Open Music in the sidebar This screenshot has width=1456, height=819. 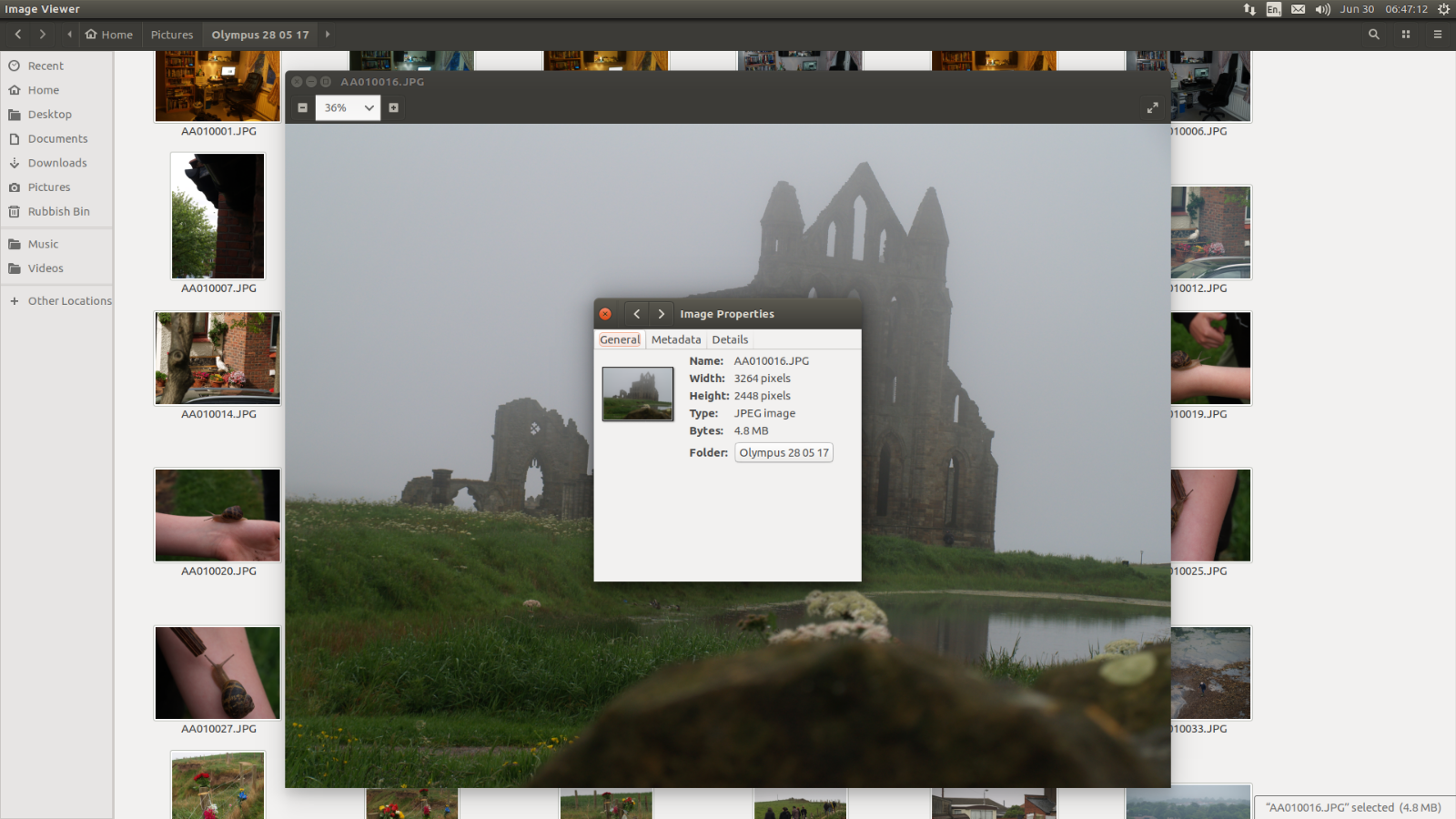coord(56,244)
